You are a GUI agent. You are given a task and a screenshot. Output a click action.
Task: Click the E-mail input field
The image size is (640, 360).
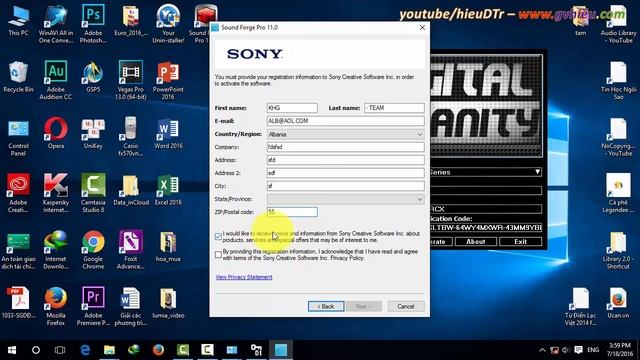pos(345,121)
